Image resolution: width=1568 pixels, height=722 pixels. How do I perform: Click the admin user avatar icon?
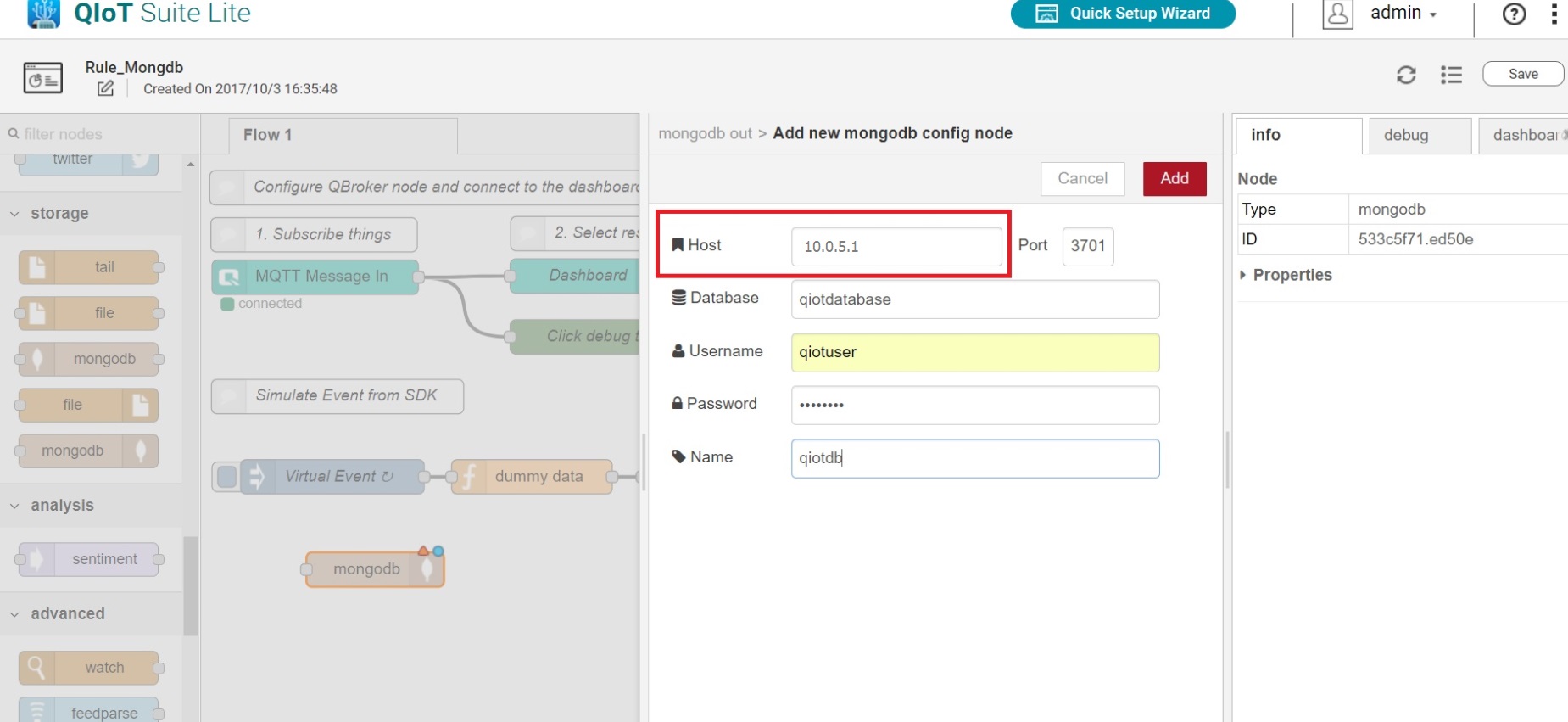coord(1337,14)
